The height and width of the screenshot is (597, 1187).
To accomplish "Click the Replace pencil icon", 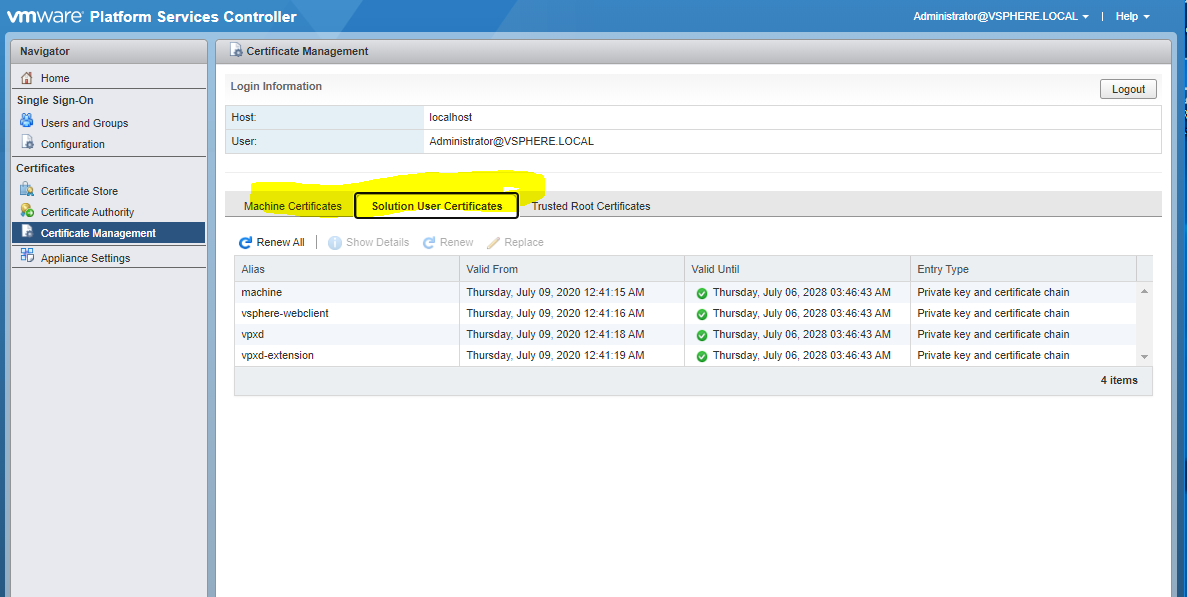I will pos(494,243).
